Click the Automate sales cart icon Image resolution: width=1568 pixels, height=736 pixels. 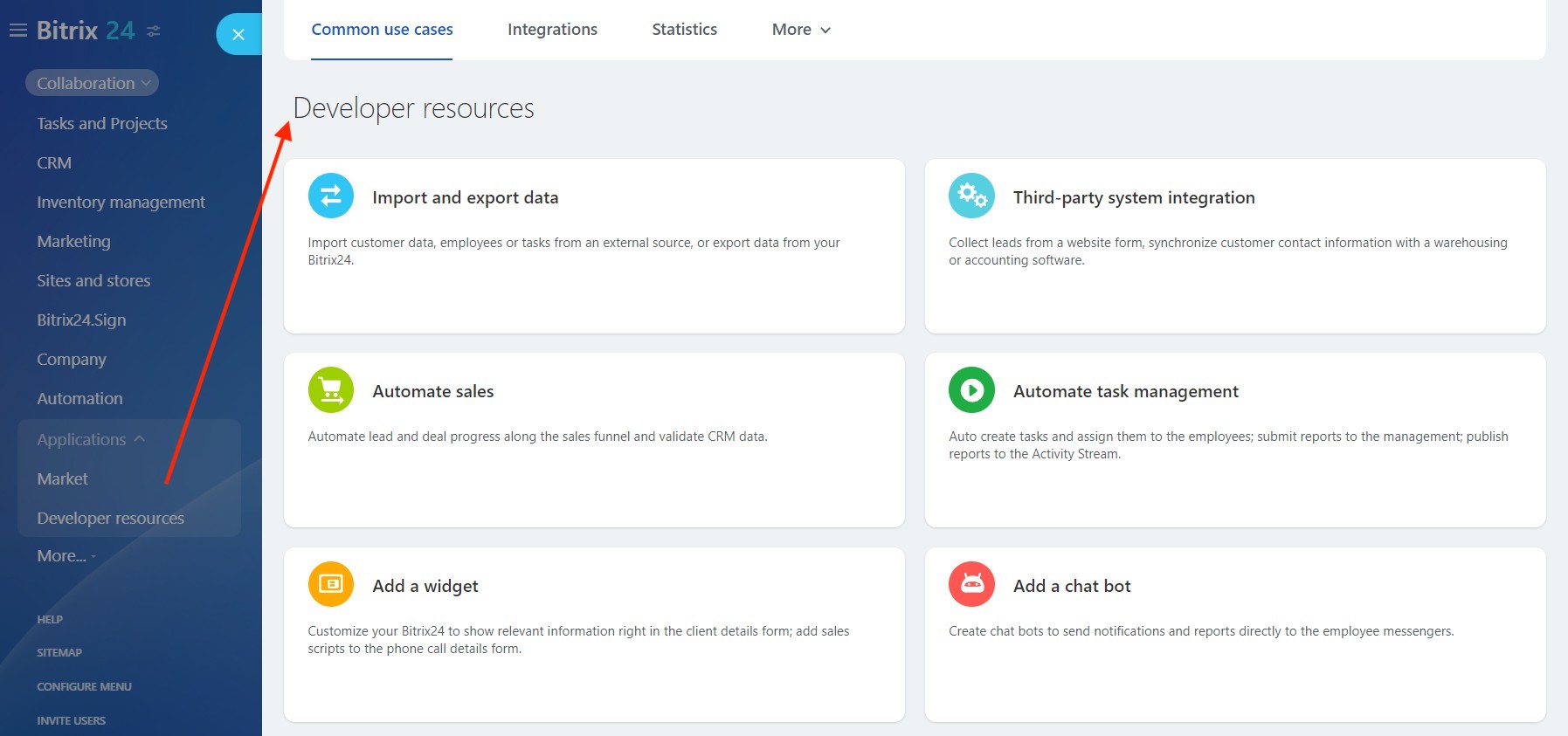pos(331,389)
